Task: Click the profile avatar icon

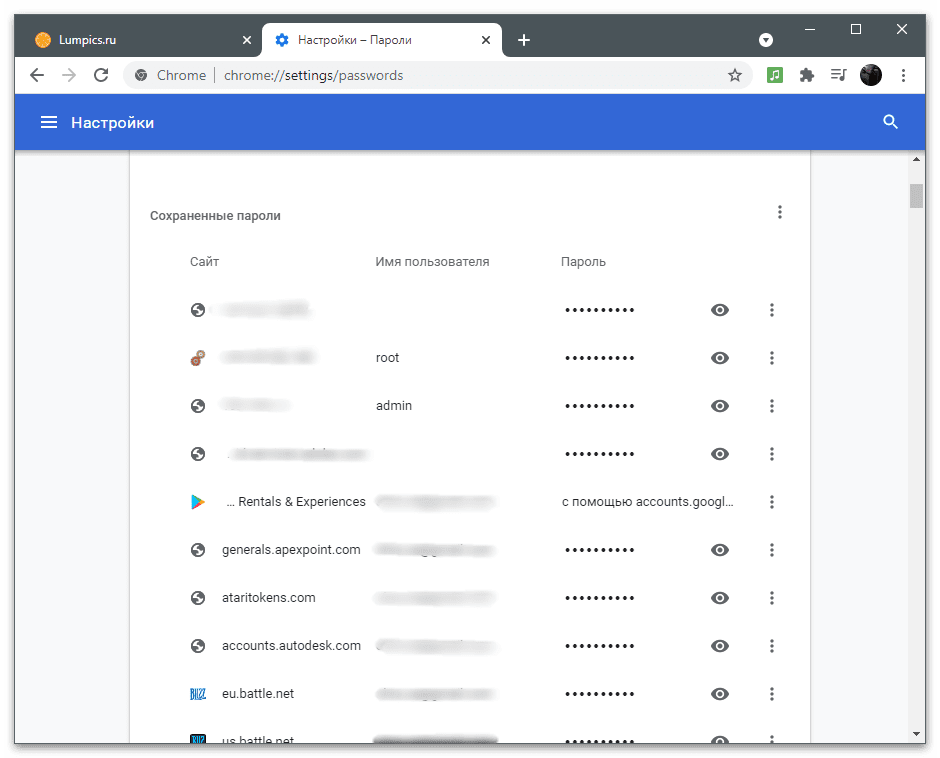Action: (x=870, y=75)
